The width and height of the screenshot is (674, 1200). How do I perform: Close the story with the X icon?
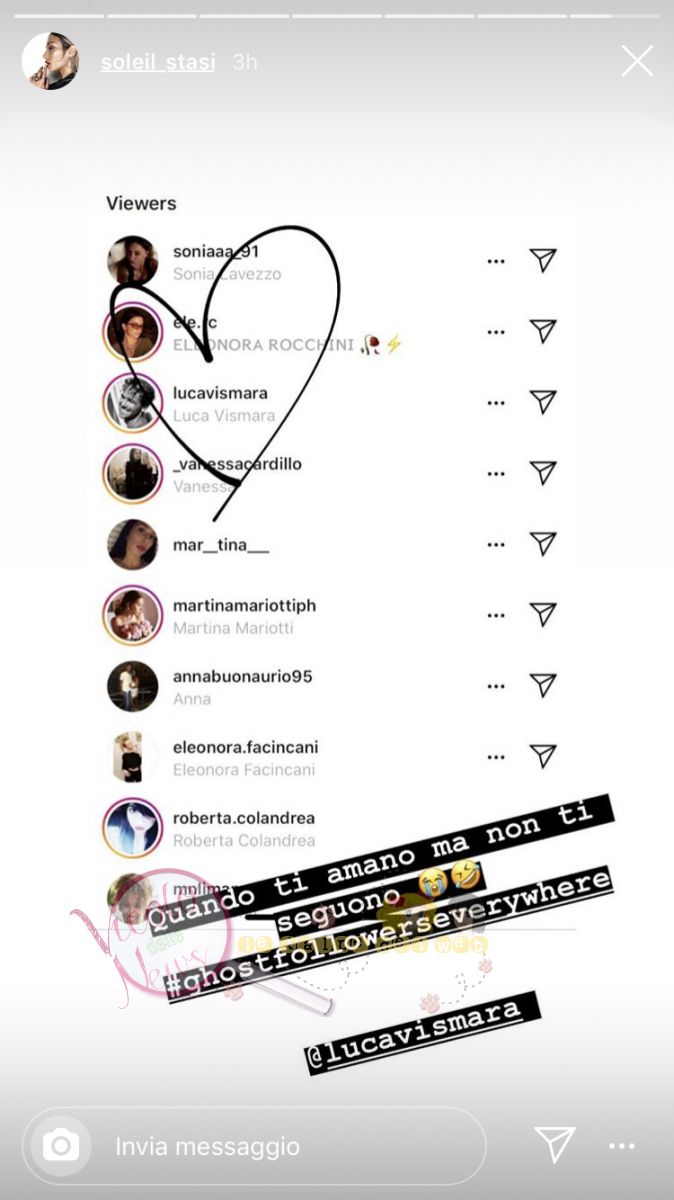637,61
